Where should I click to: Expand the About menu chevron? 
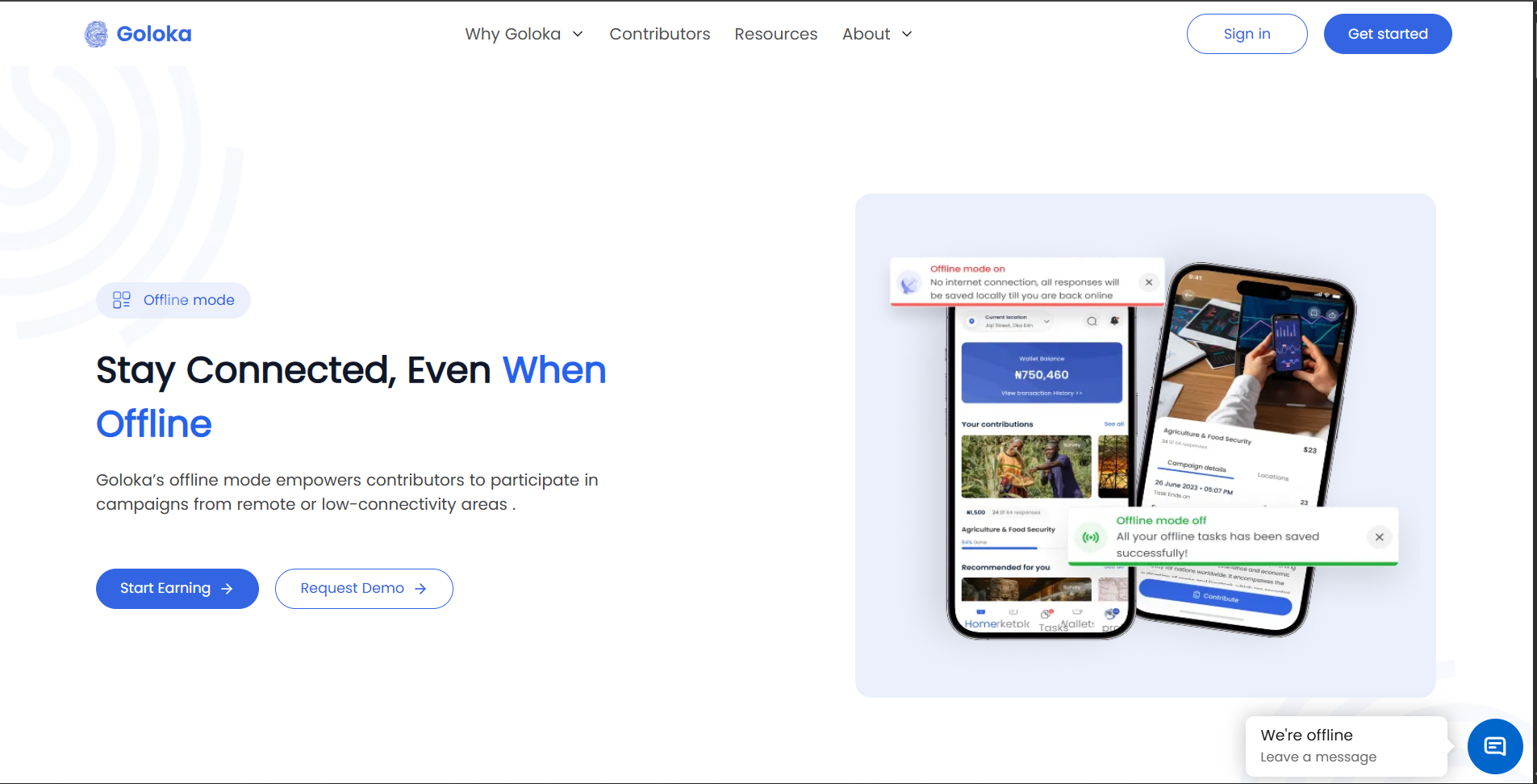(x=907, y=34)
